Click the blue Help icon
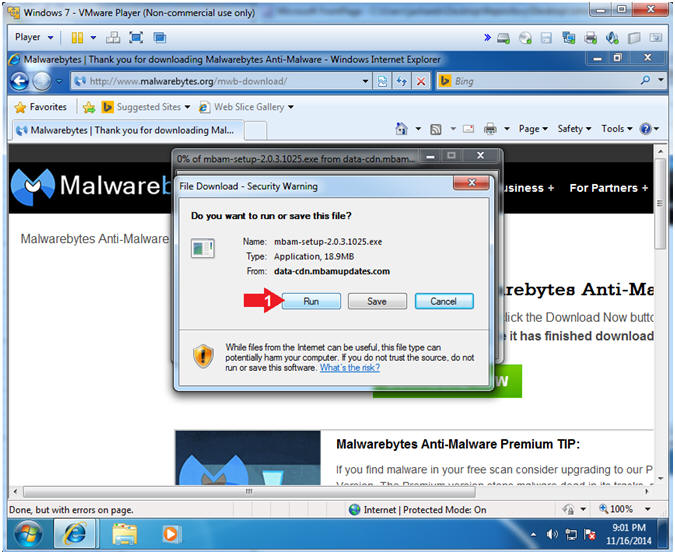 [x=645, y=129]
